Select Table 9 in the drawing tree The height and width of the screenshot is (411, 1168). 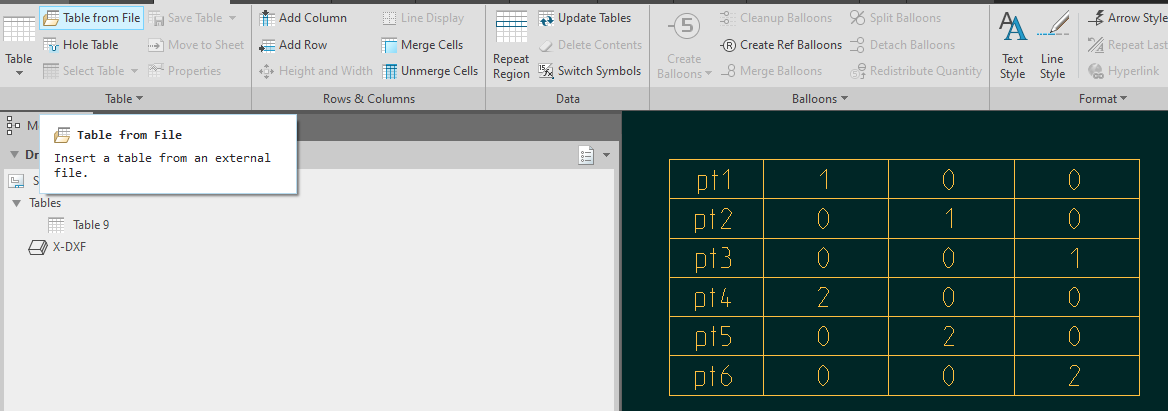tap(90, 225)
